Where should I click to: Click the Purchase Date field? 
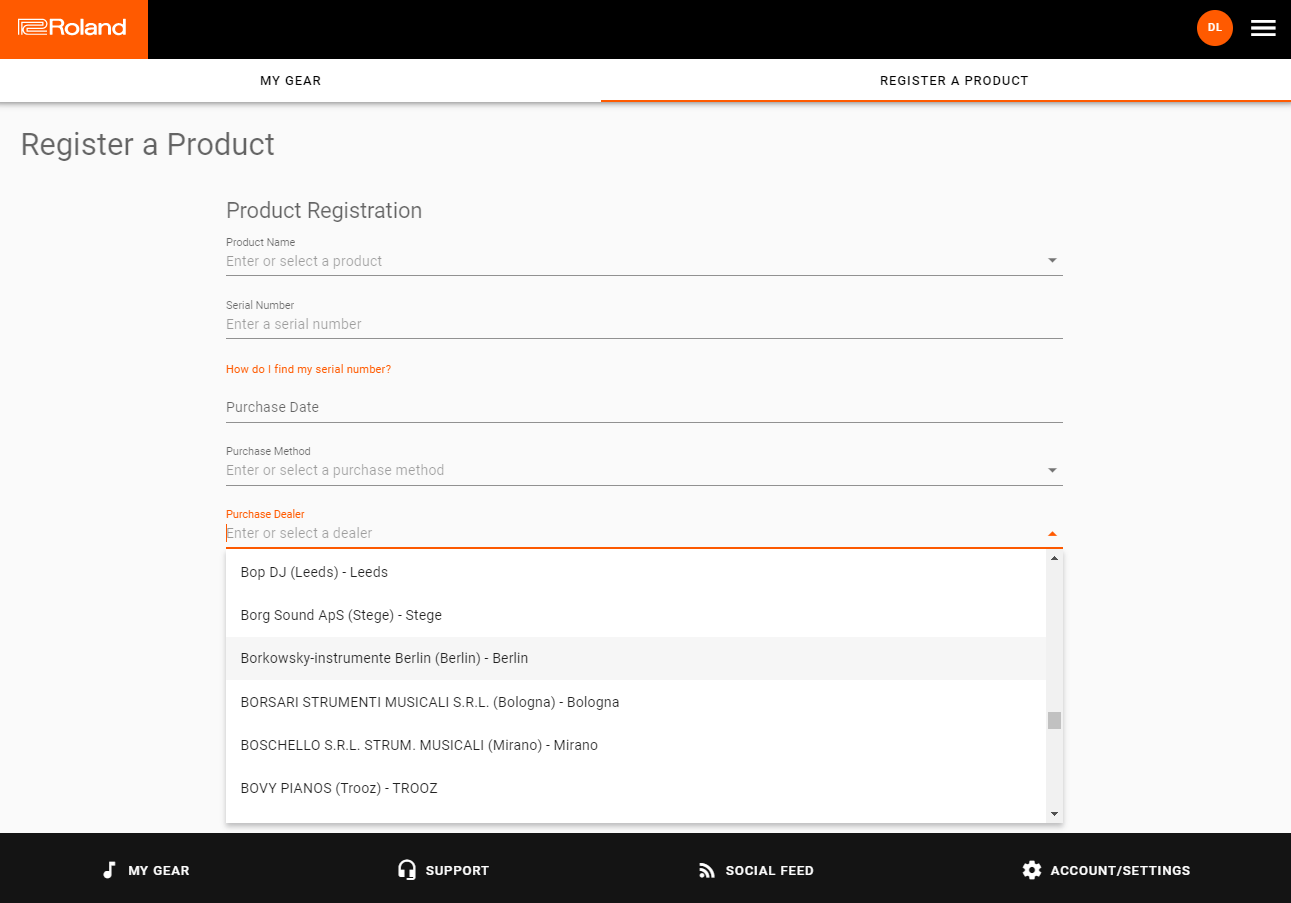tap(644, 407)
